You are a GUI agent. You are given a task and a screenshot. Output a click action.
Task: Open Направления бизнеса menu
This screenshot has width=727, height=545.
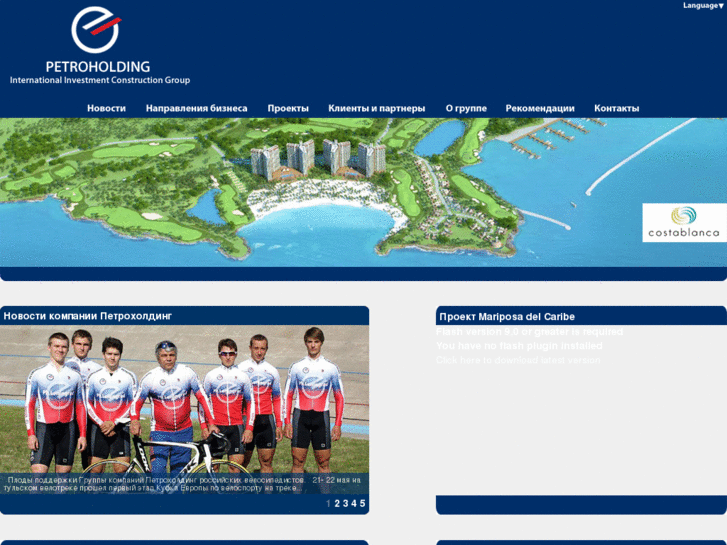(x=197, y=108)
